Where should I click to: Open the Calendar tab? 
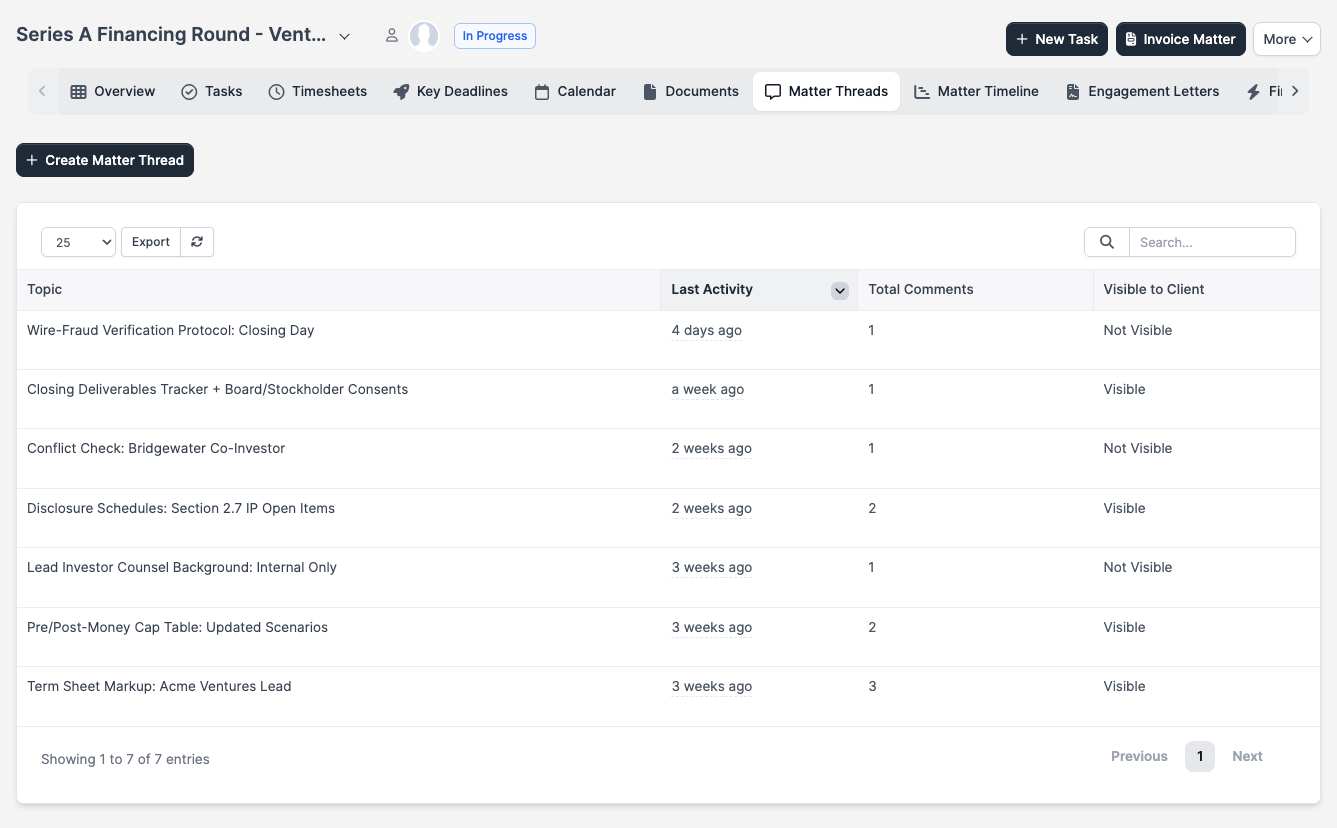click(575, 91)
